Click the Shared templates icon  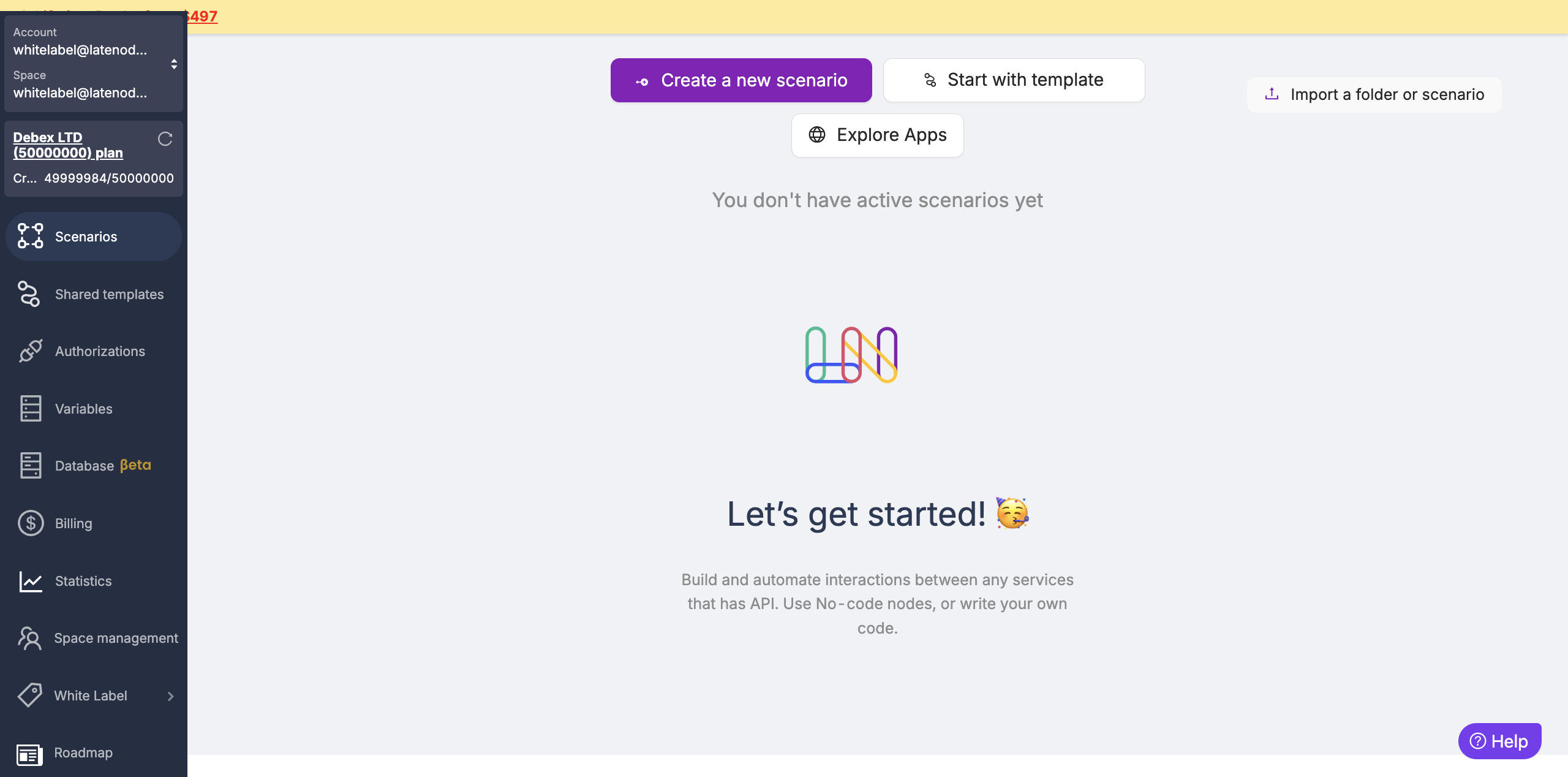tap(29, 294)
